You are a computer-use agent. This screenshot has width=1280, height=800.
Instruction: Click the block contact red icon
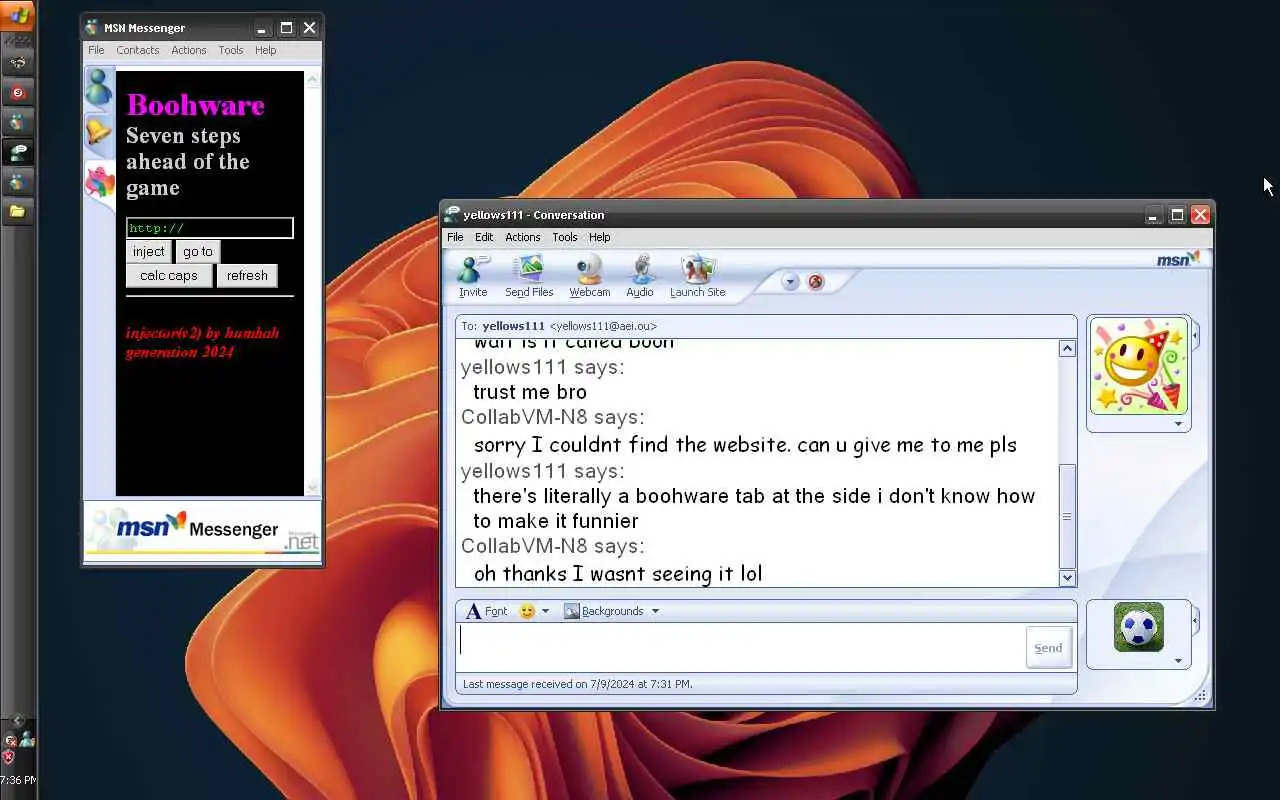pyautogui.click(x=816, y=282)
